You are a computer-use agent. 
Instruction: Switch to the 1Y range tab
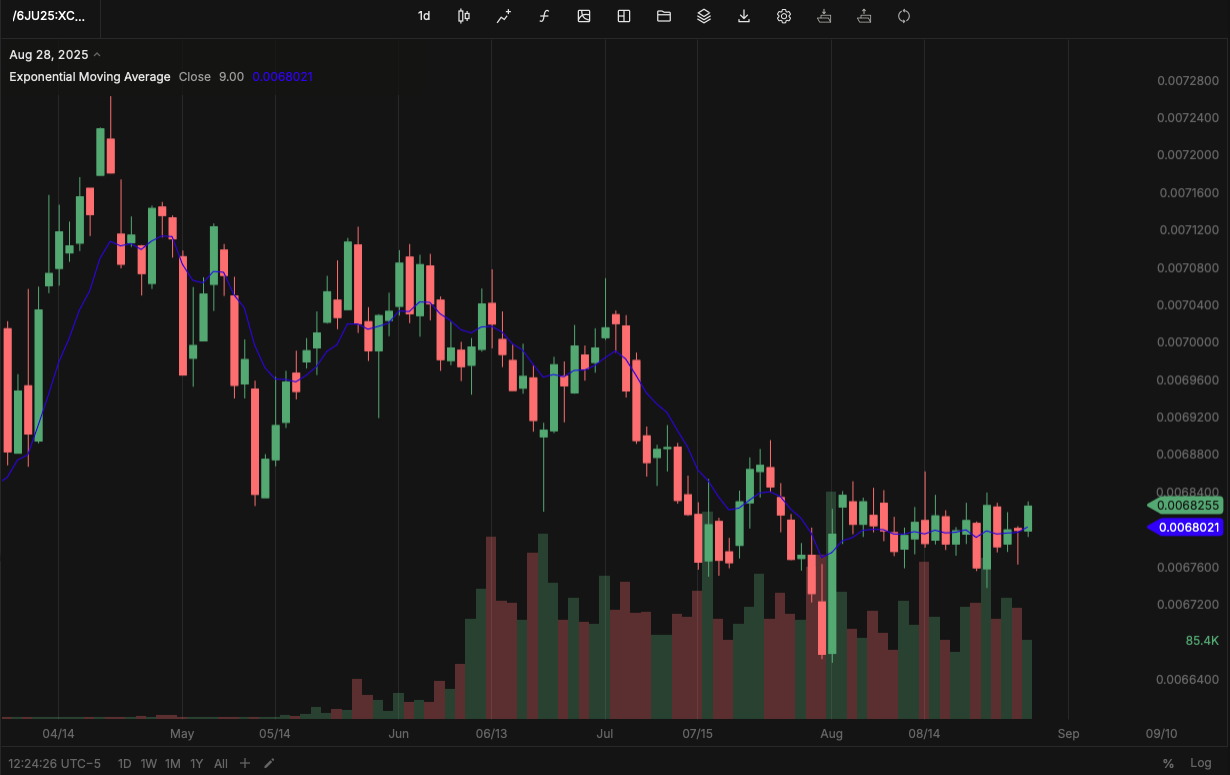click(x=197, y=763)
